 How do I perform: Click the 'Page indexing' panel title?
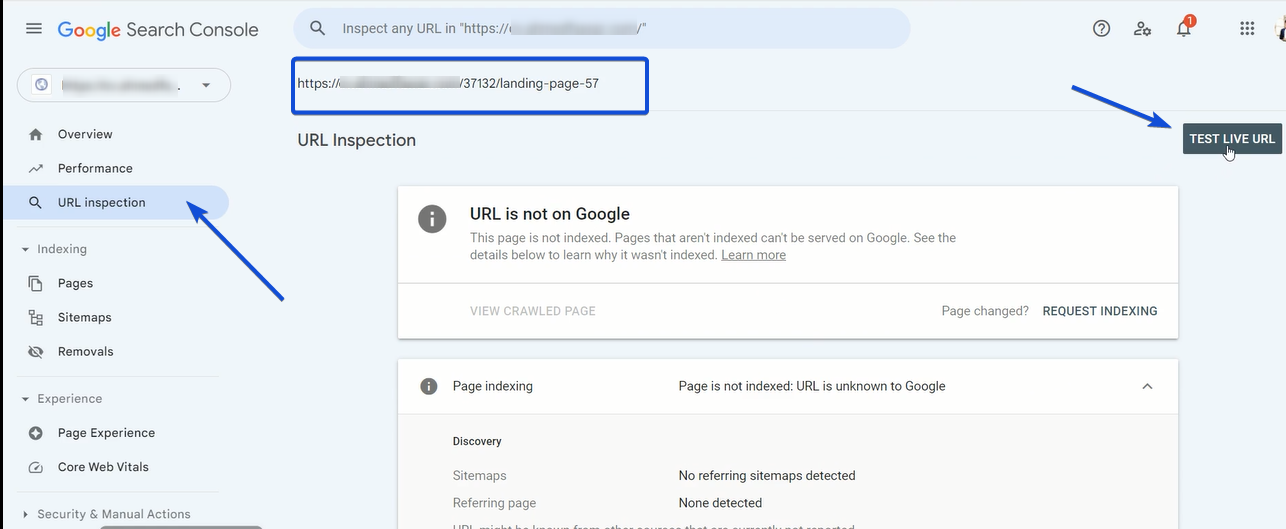click(x=493, y=386)
